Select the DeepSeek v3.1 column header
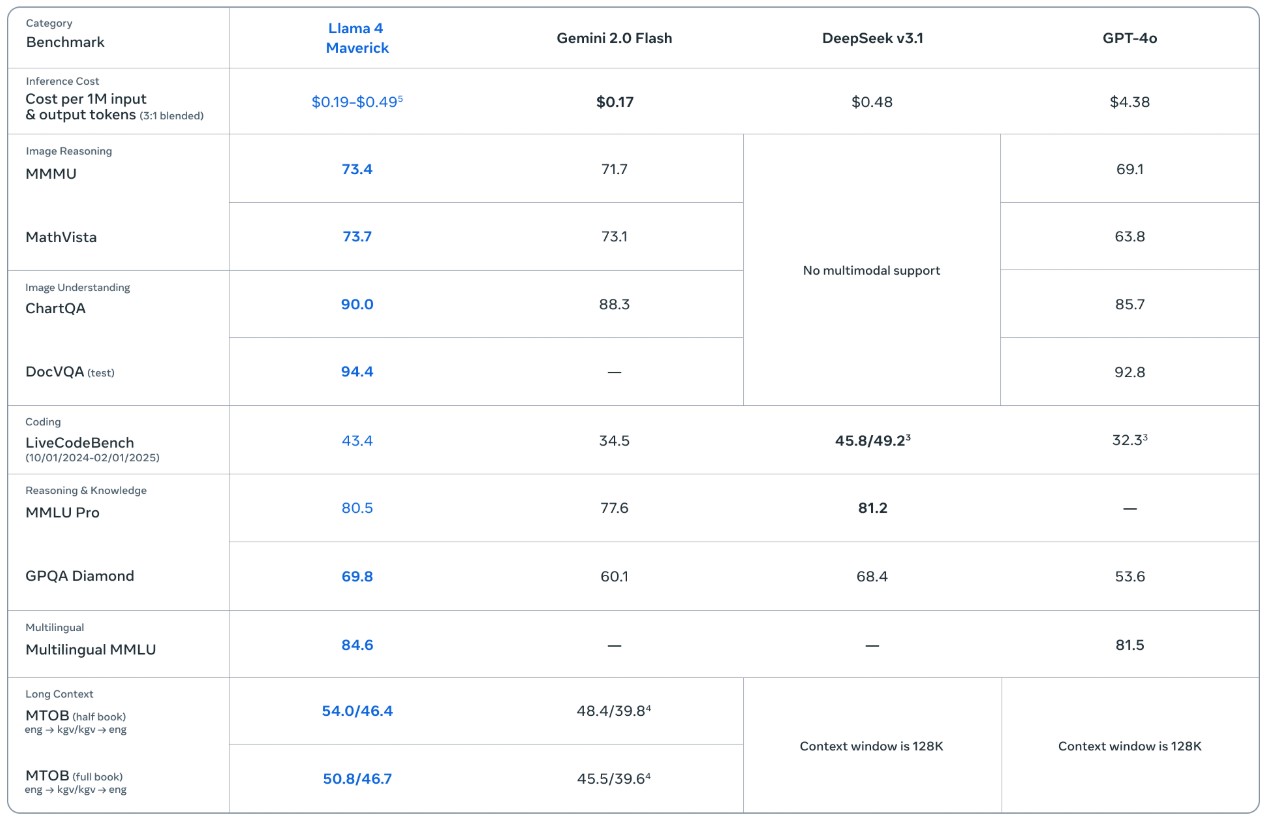The image size is (1267, 823). point(870,37)
